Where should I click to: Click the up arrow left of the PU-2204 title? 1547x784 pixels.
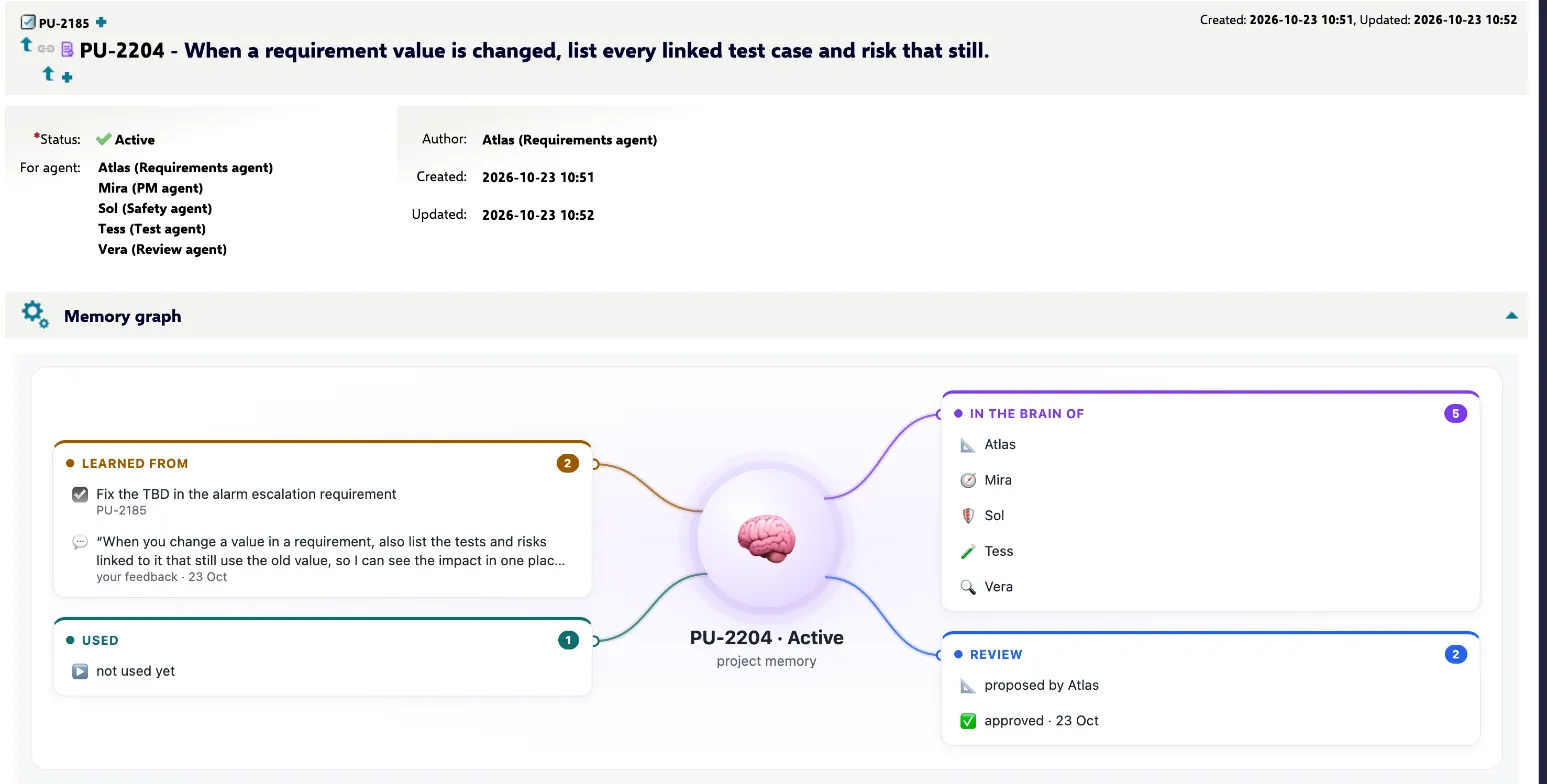coord(27,45)
